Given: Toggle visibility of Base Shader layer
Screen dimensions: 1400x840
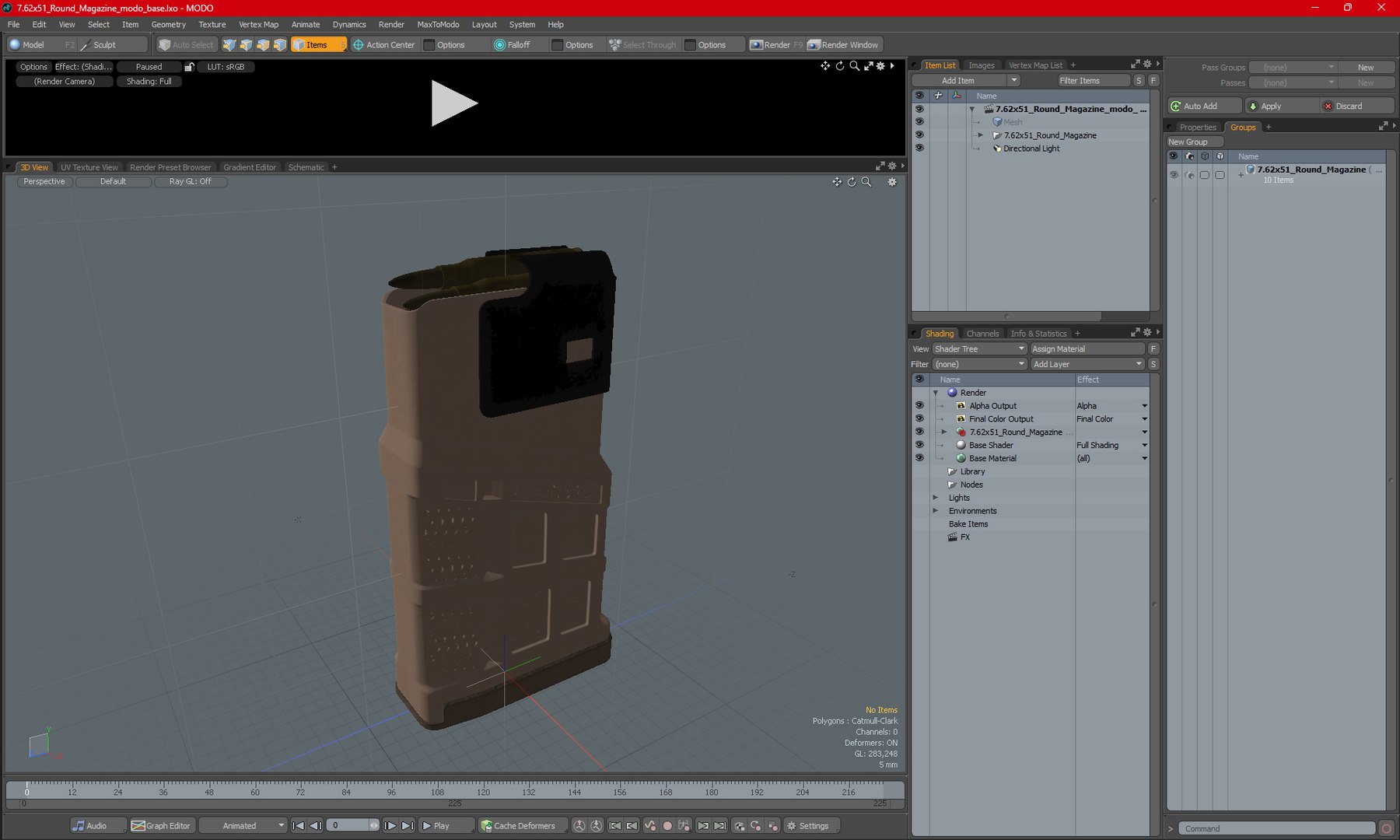Looking at the screenshot, I should tap(919, 446).
